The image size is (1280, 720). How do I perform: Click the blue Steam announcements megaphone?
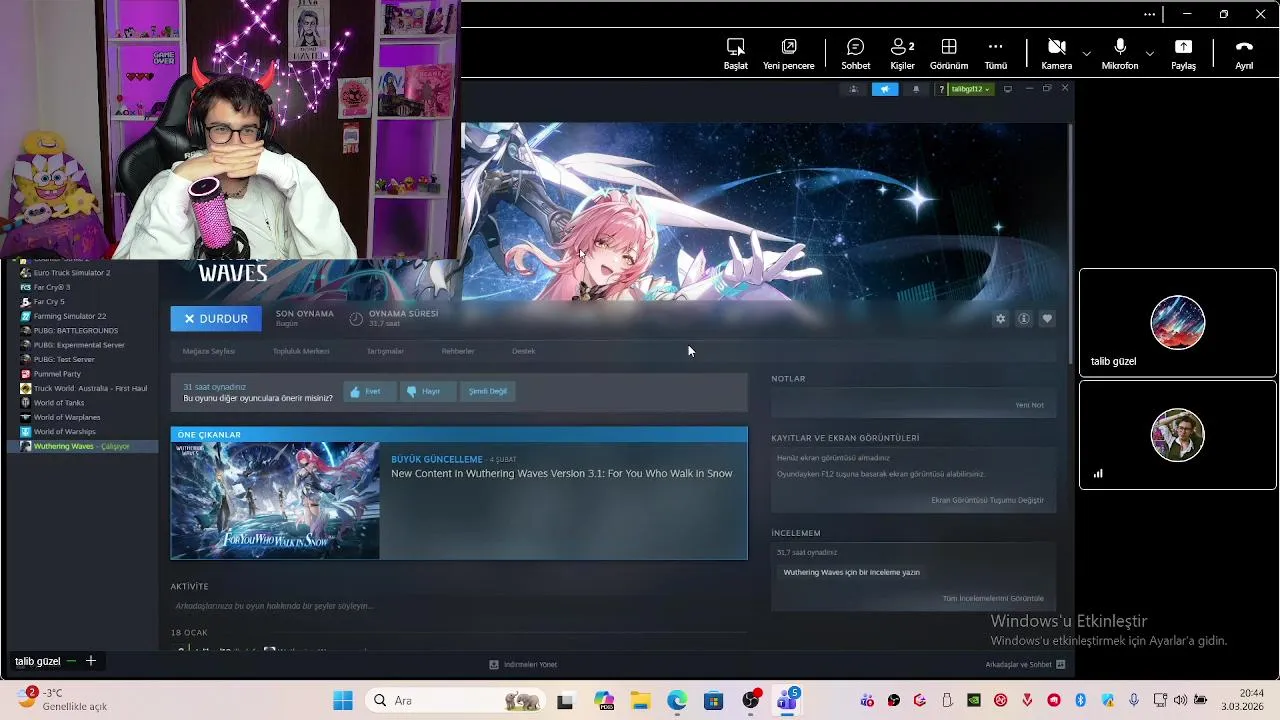coord(885,89)
